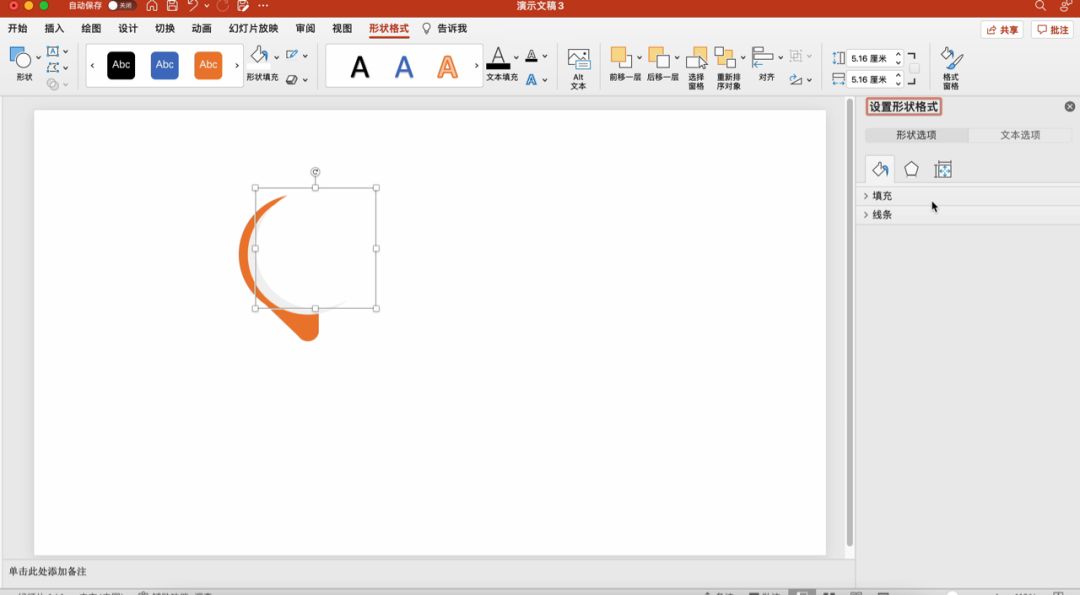This screenshot has height=595, width=1080.
Task: Click the 共享 button
Action: pos(1002,30)
